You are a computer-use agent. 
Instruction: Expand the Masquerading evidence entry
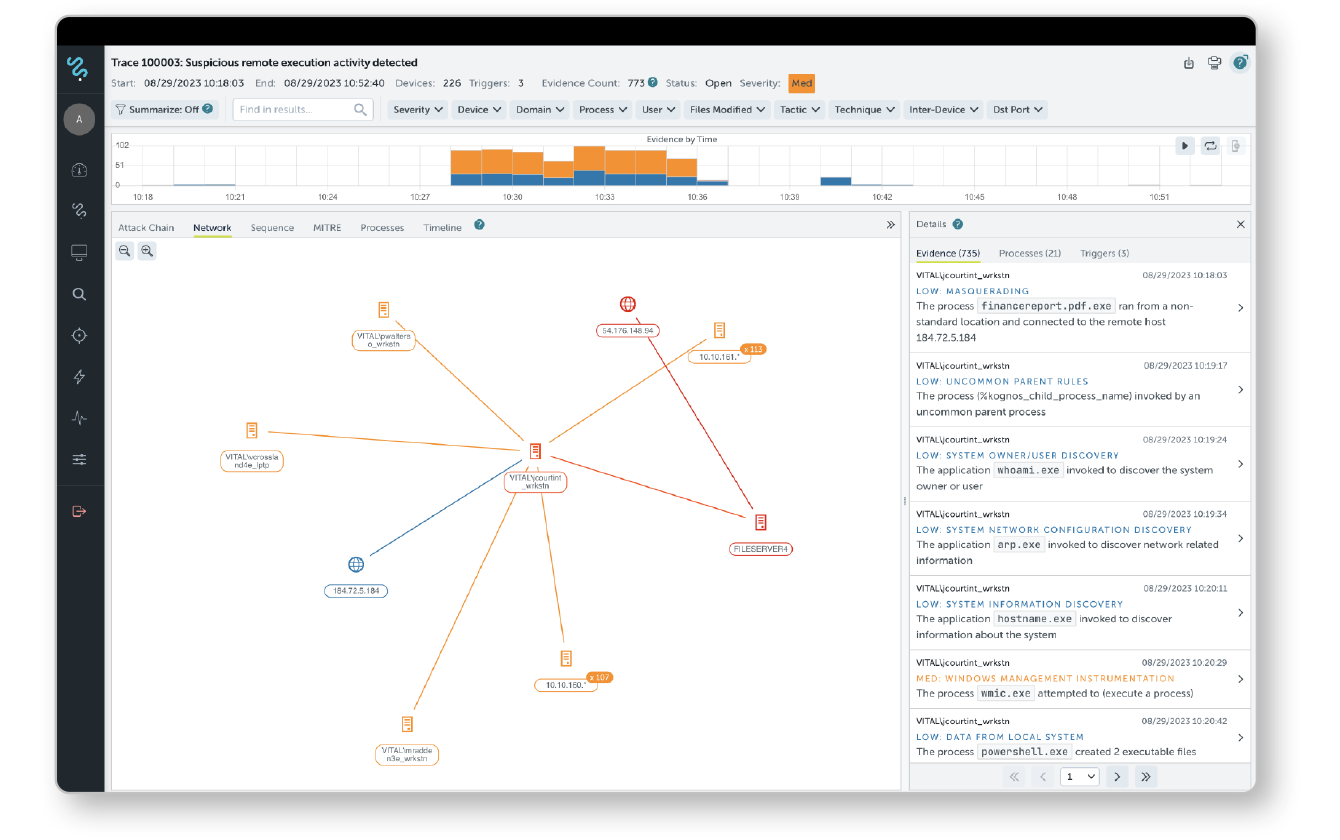point(1240,308)
